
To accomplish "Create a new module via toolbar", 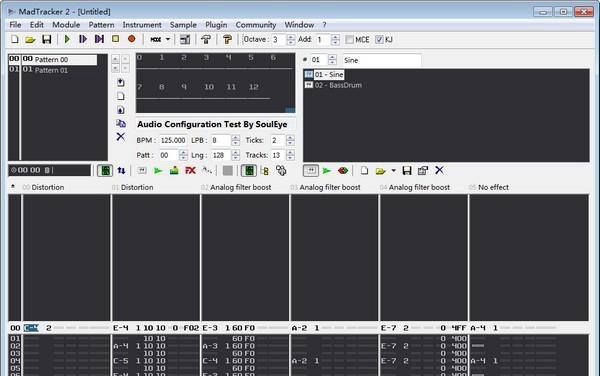I will 15,39.
